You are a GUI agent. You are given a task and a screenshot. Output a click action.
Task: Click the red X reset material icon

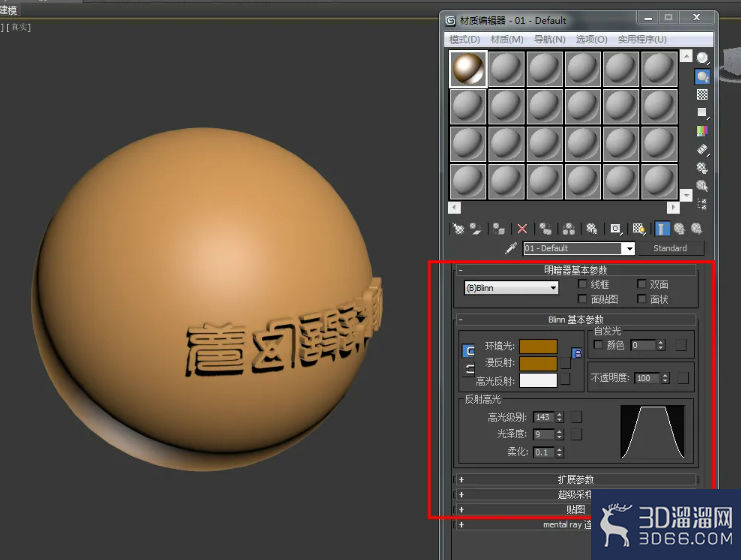tap(522, 229)
